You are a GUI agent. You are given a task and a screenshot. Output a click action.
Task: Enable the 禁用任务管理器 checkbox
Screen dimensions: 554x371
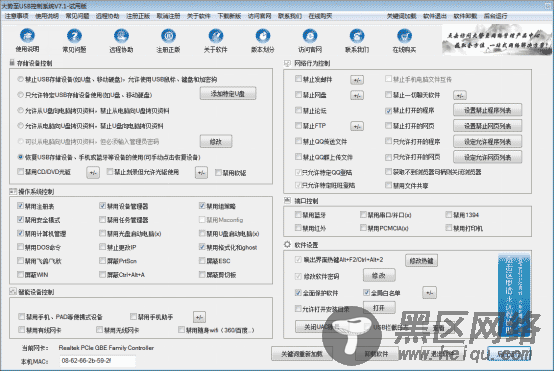[102, 220]
